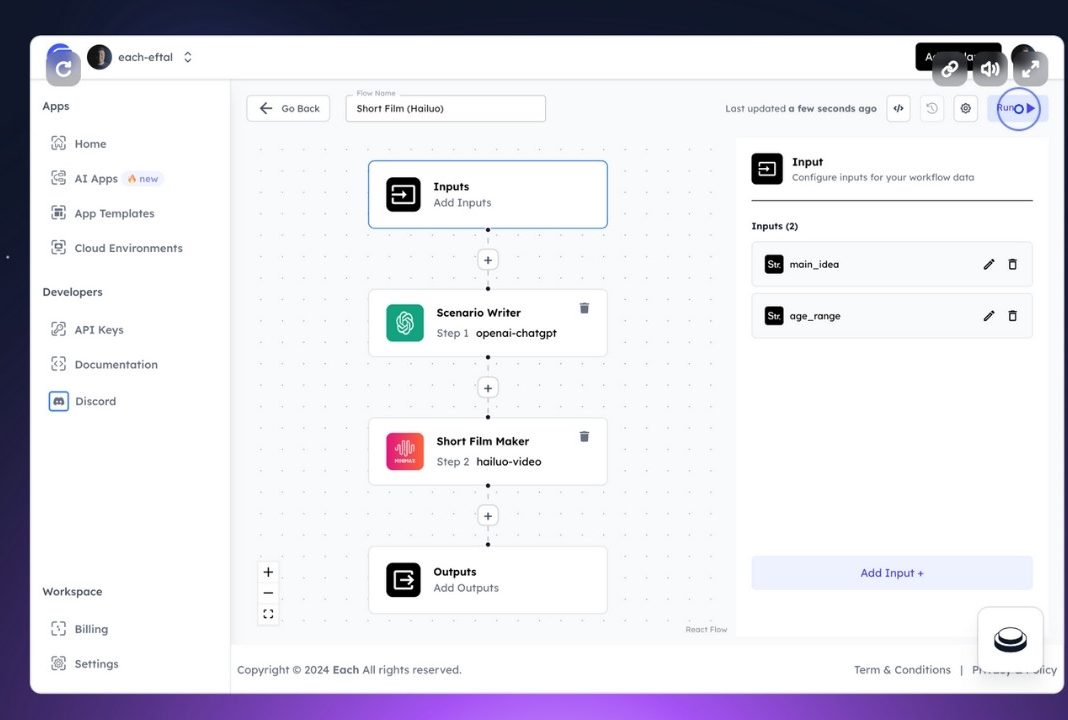Viewport: 1068px width, 720px height.
Task: Delete the age_range input
Action: pyautogui.click(x=1013, y=316)
